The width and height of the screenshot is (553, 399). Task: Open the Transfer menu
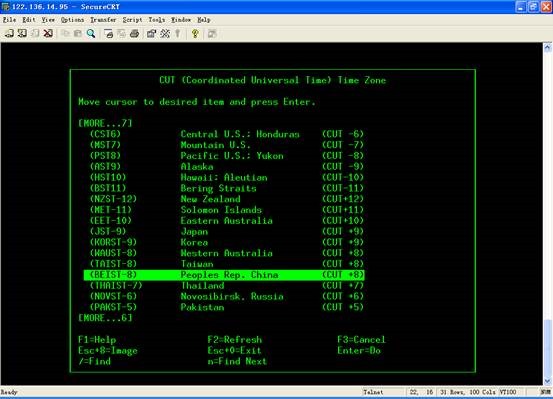[x=103, y=20]
